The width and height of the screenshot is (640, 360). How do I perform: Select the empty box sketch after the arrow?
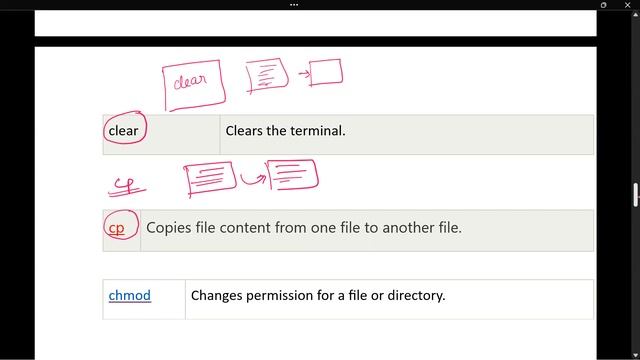(326, 73)
